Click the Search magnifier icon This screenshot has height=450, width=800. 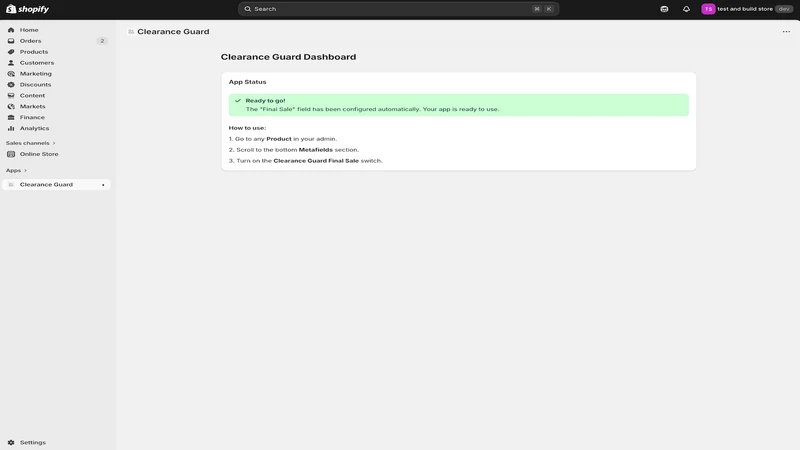[247, 9]
